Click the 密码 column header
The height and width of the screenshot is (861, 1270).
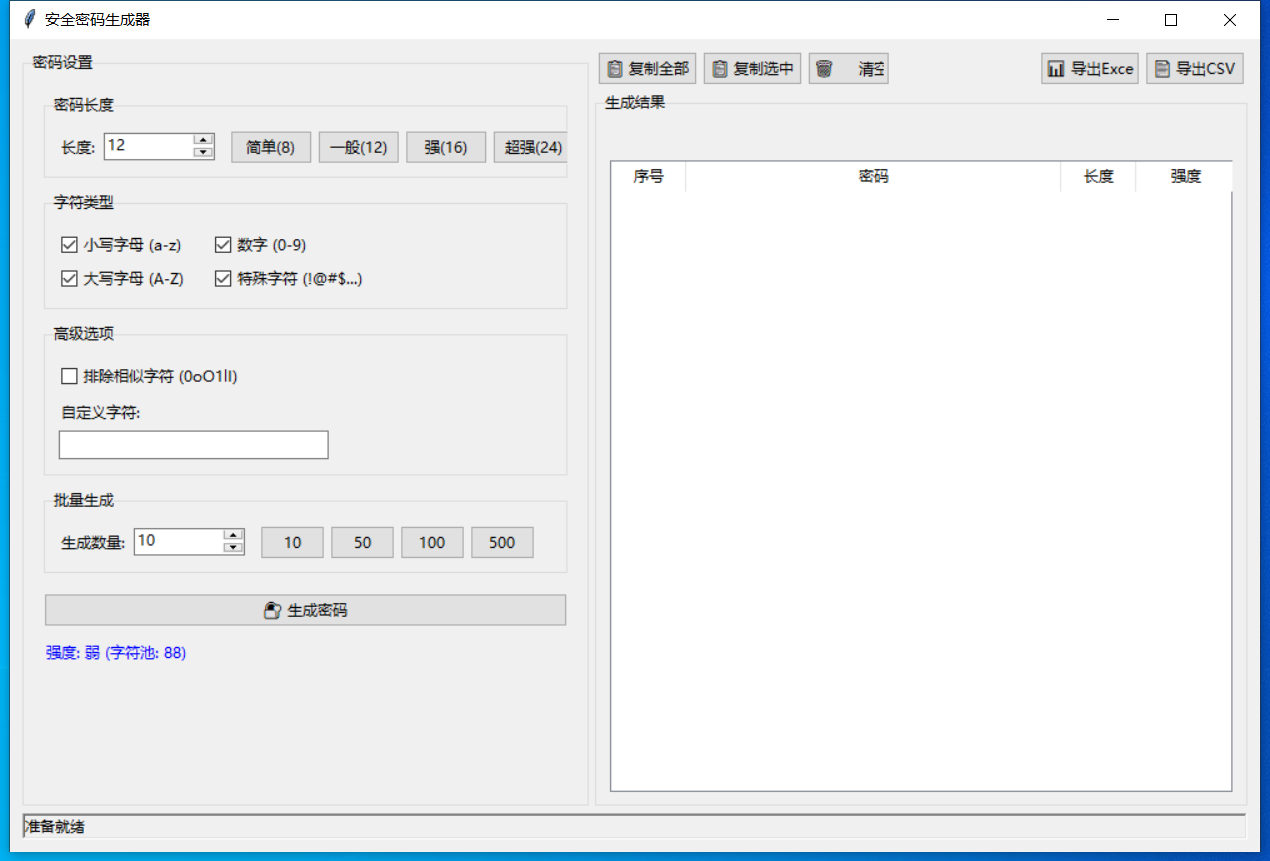(x=873, y=177)
